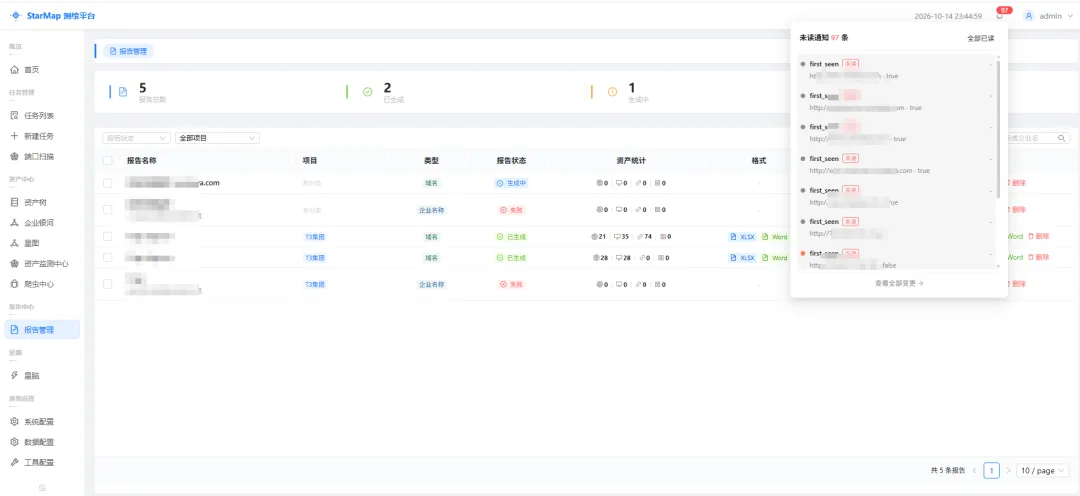
Task: Expand the admin user menu
Action: pos(1048,16)
